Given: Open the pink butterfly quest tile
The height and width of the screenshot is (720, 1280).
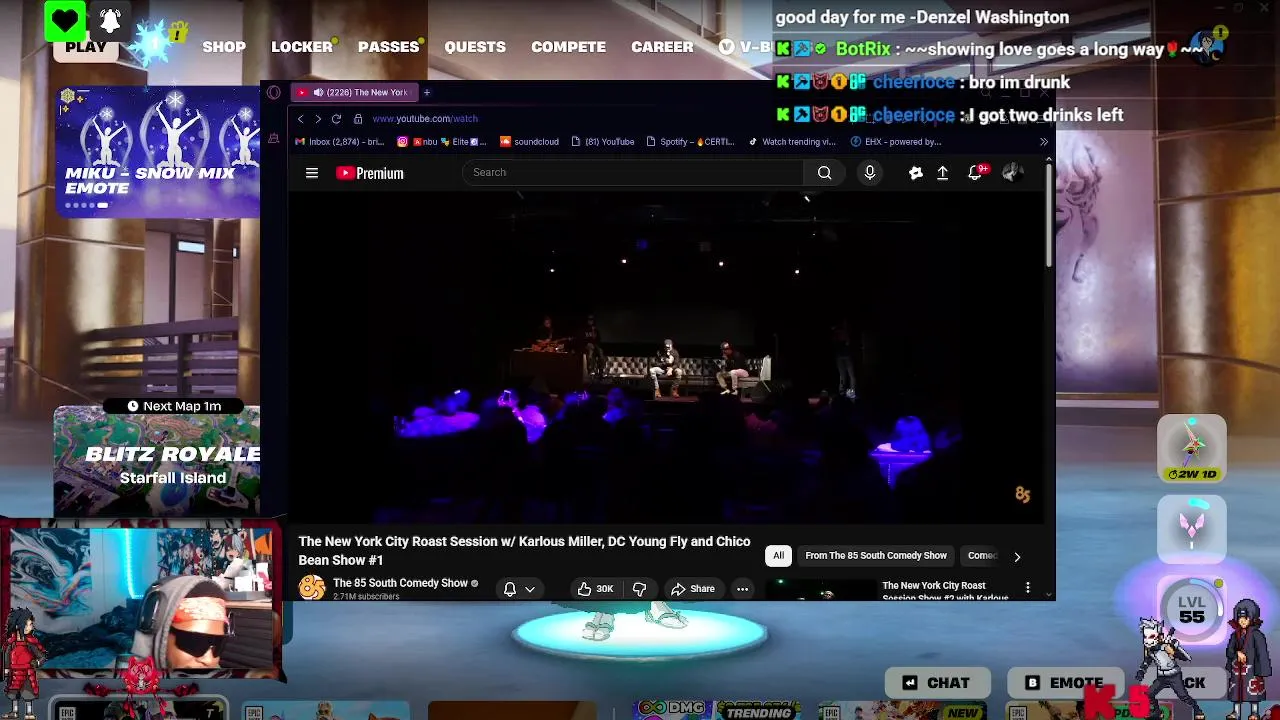Looking at the screenshot, I should (1192, 529).
